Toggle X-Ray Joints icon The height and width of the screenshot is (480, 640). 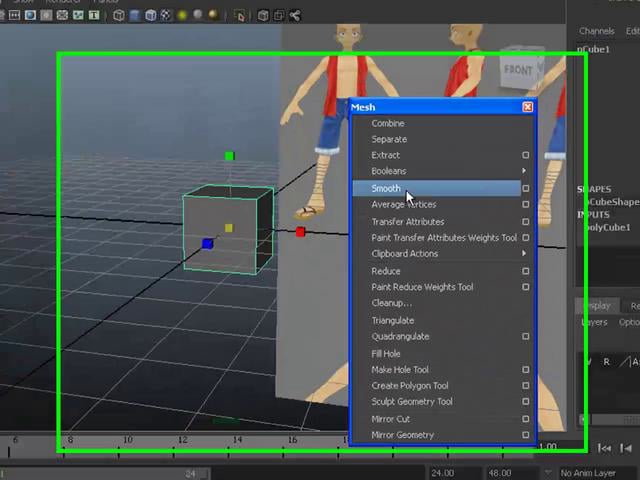[295, 16]
